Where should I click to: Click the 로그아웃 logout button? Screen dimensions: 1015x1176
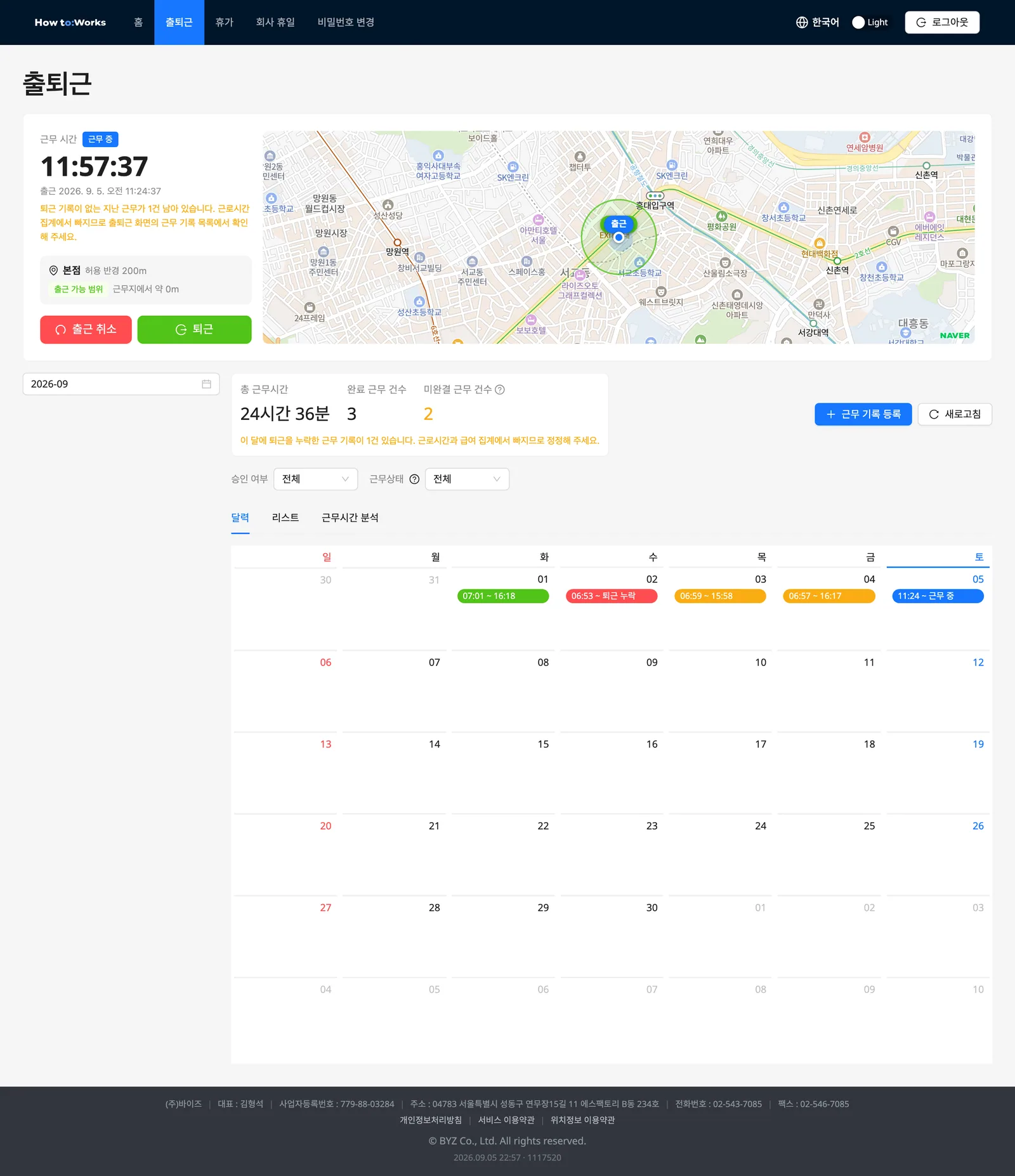coord(942,22)
